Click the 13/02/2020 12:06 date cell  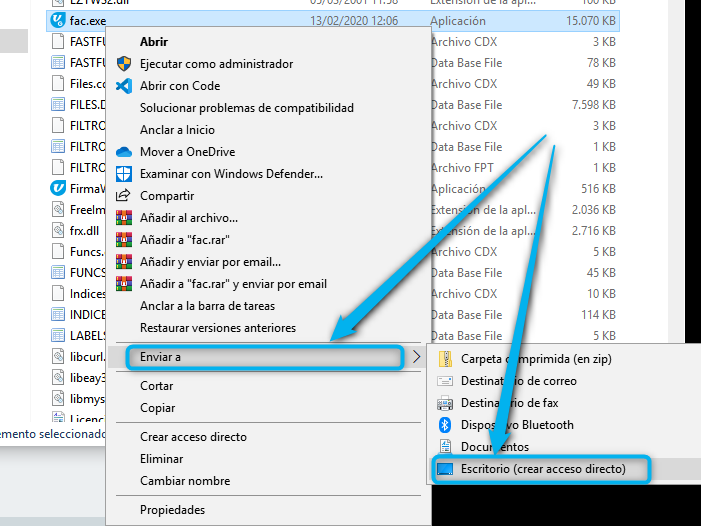point(354,21)
